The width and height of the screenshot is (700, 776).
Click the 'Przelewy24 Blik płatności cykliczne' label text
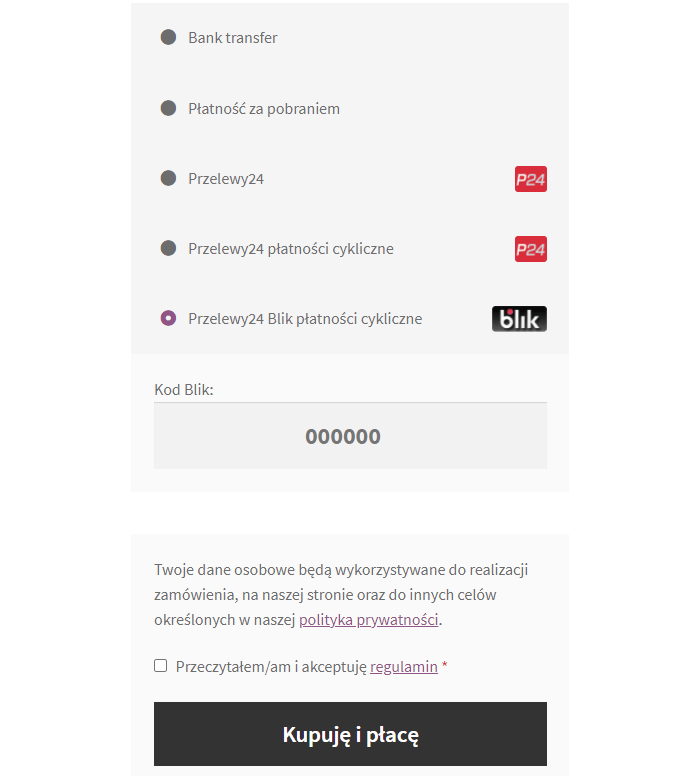coord(305,319)
